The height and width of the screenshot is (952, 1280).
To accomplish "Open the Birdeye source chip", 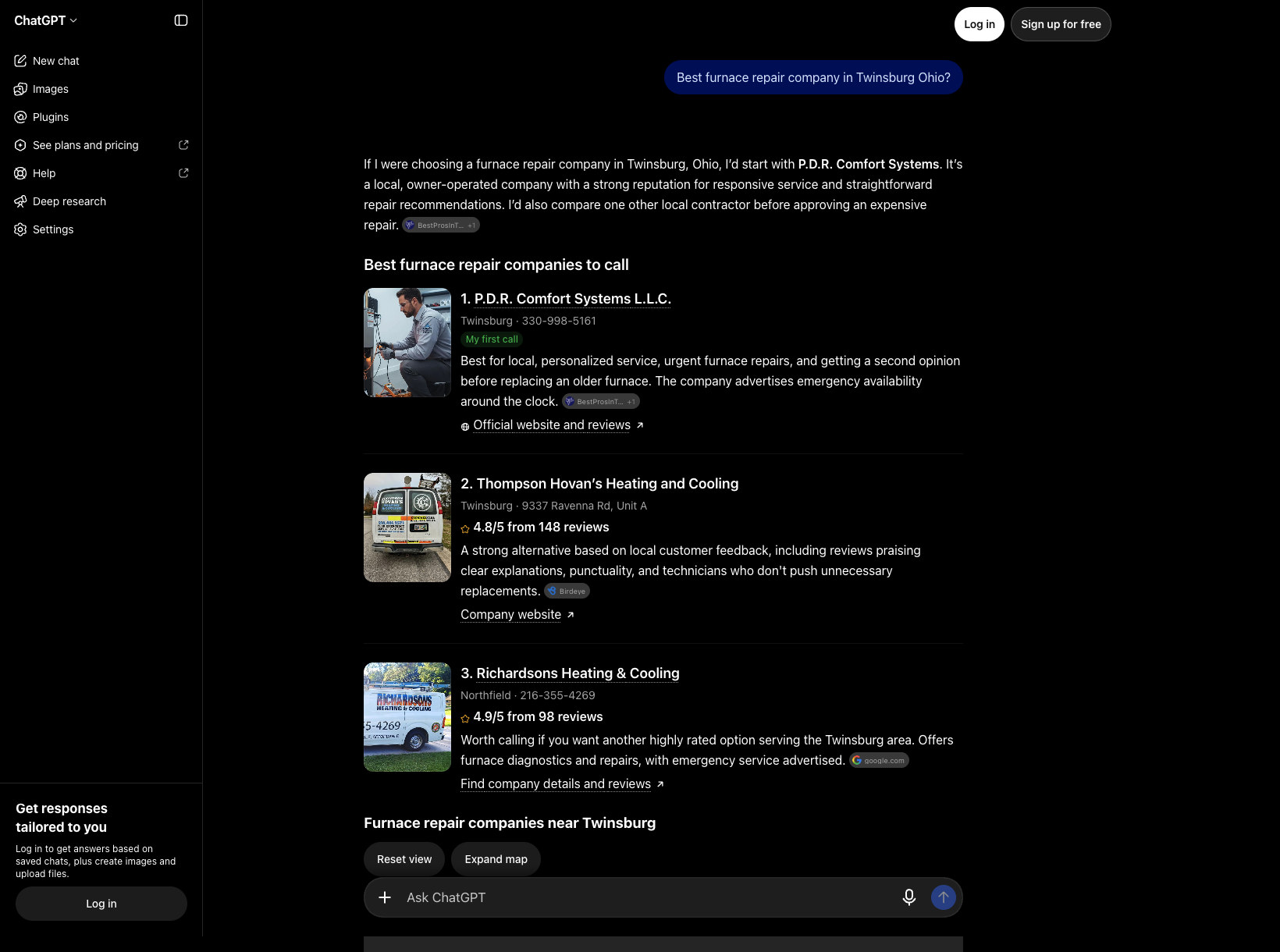I will (x=567, y=591).
